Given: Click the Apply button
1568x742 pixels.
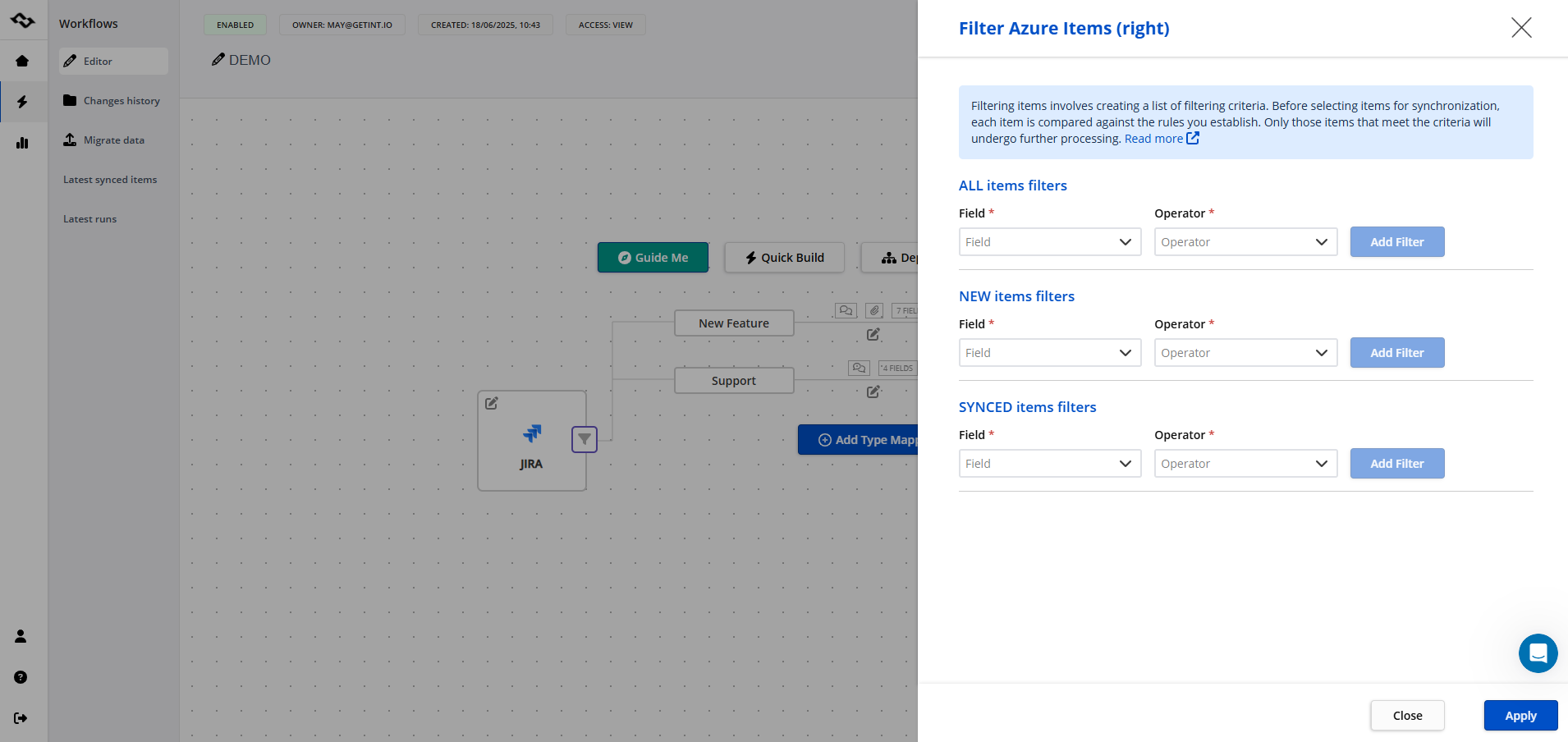Looking at the screenshot, I should point(1520,716).
